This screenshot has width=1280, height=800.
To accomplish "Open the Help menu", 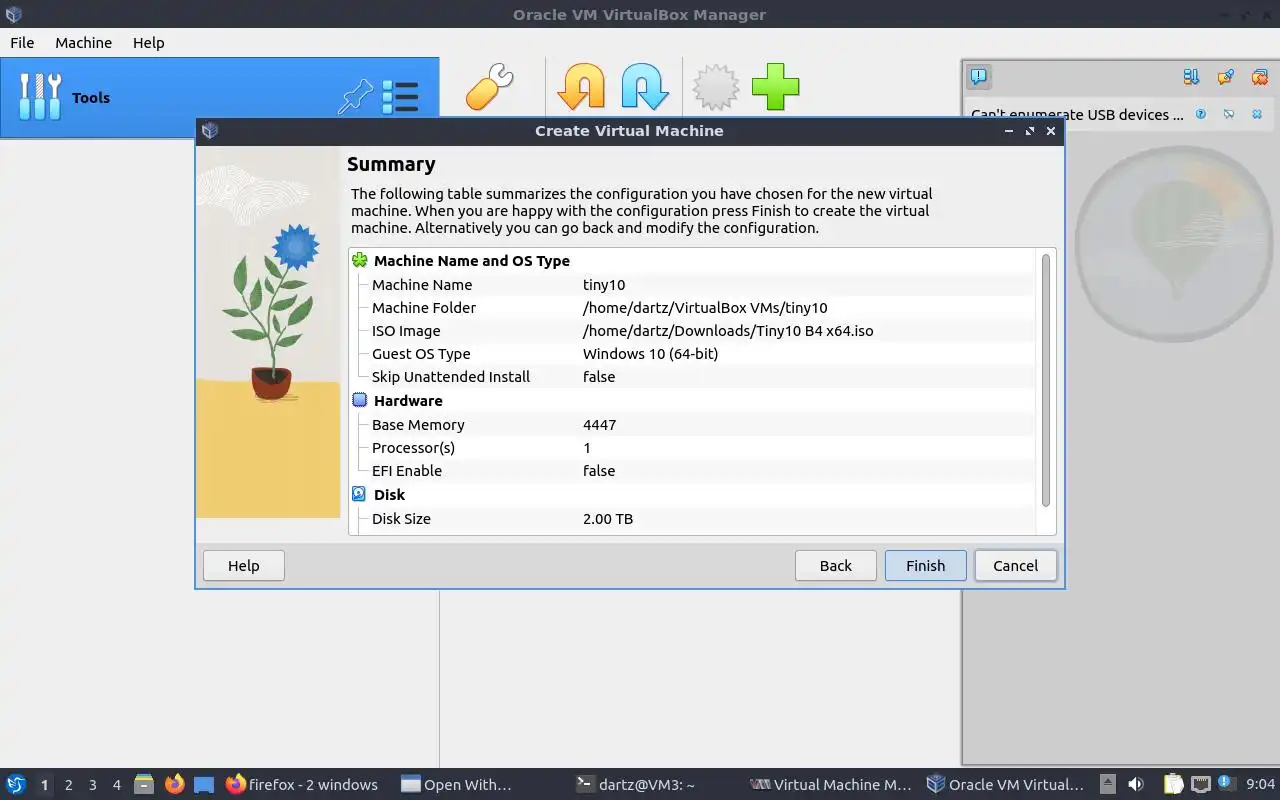I will [x=148, y=42].
